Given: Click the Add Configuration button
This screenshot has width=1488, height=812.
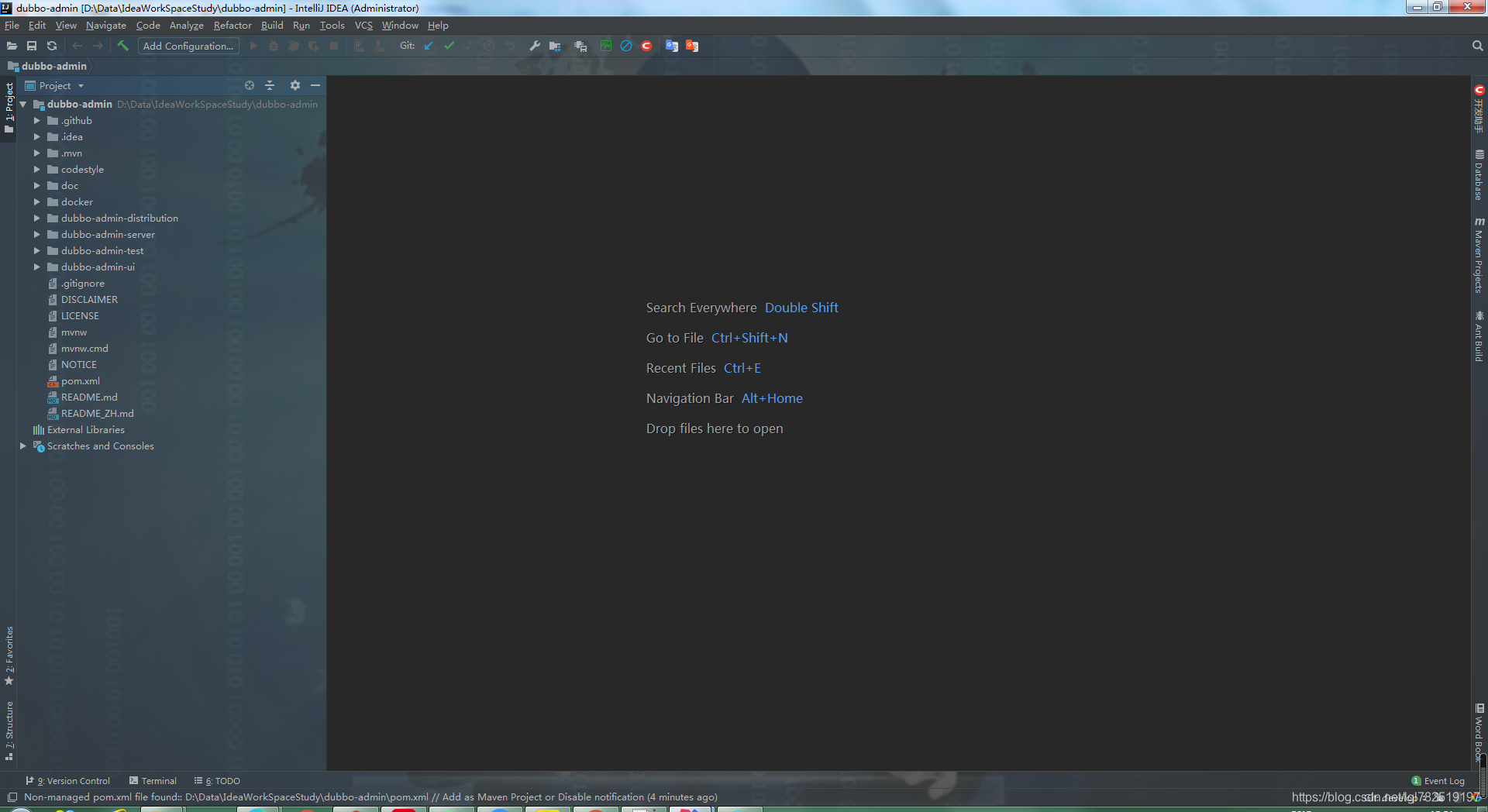Looking at the screenshot, I should tap(188, 46).
